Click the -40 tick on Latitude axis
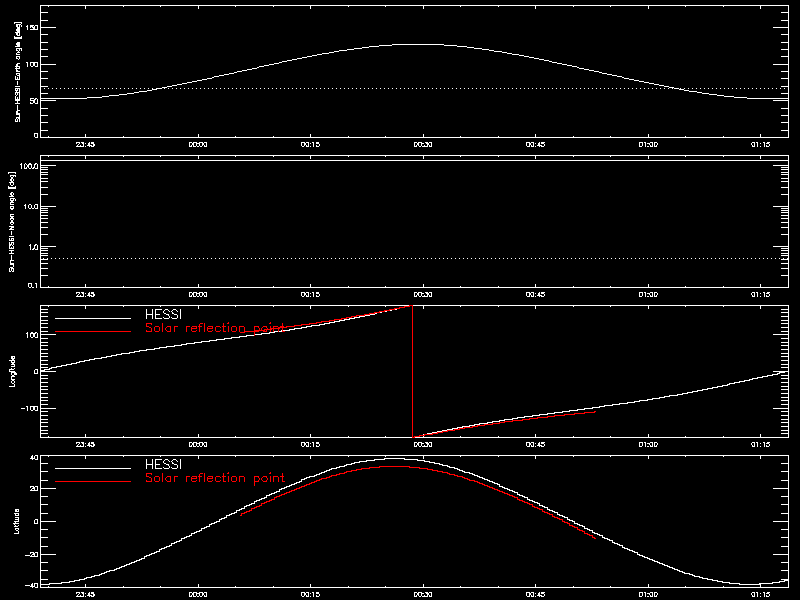The image size is (800, 600). 32,585
